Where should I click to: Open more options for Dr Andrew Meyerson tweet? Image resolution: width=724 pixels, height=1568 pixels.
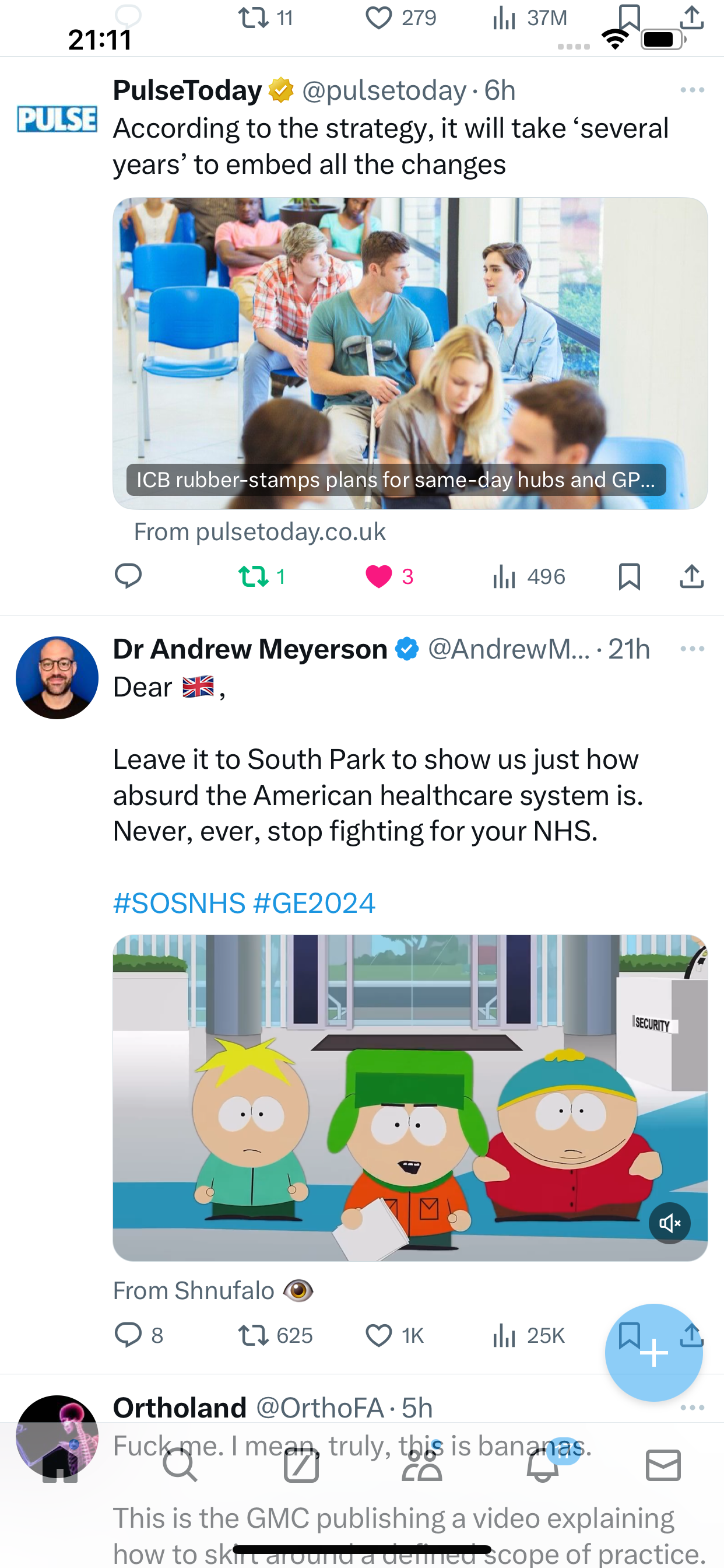pos(693,649)
